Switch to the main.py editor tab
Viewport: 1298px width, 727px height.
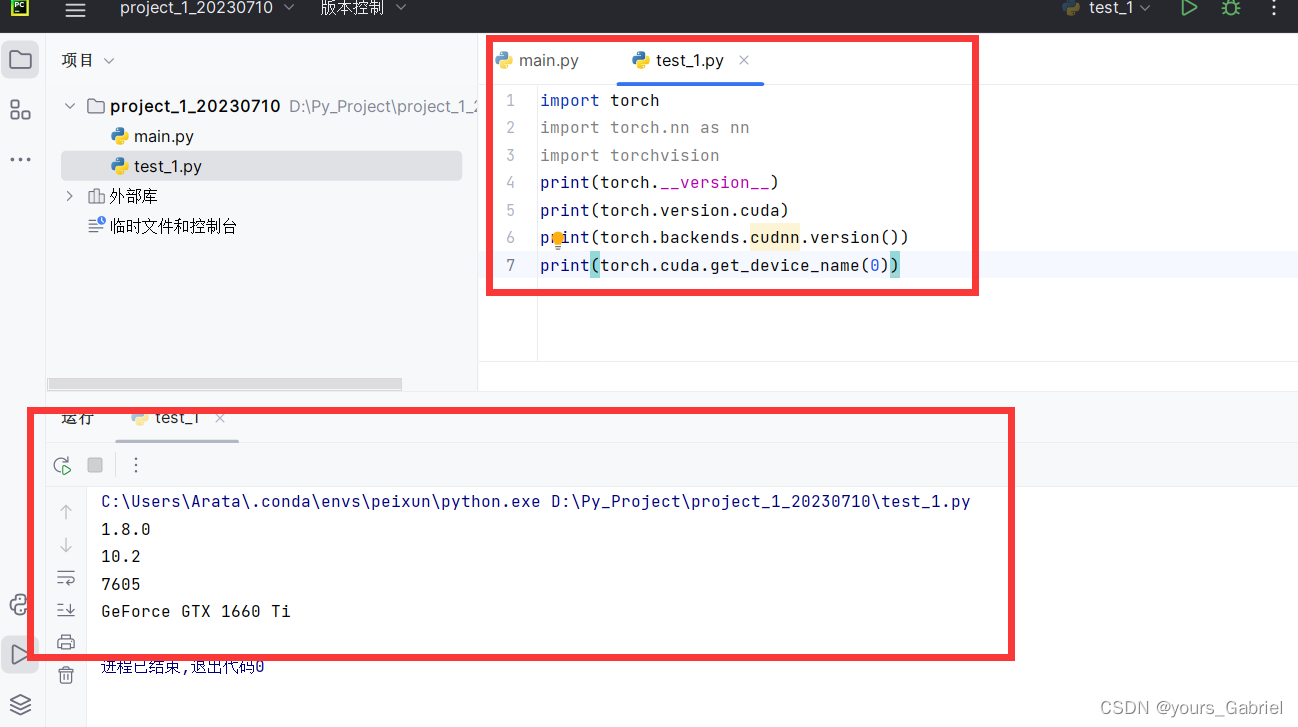(537, 61)
